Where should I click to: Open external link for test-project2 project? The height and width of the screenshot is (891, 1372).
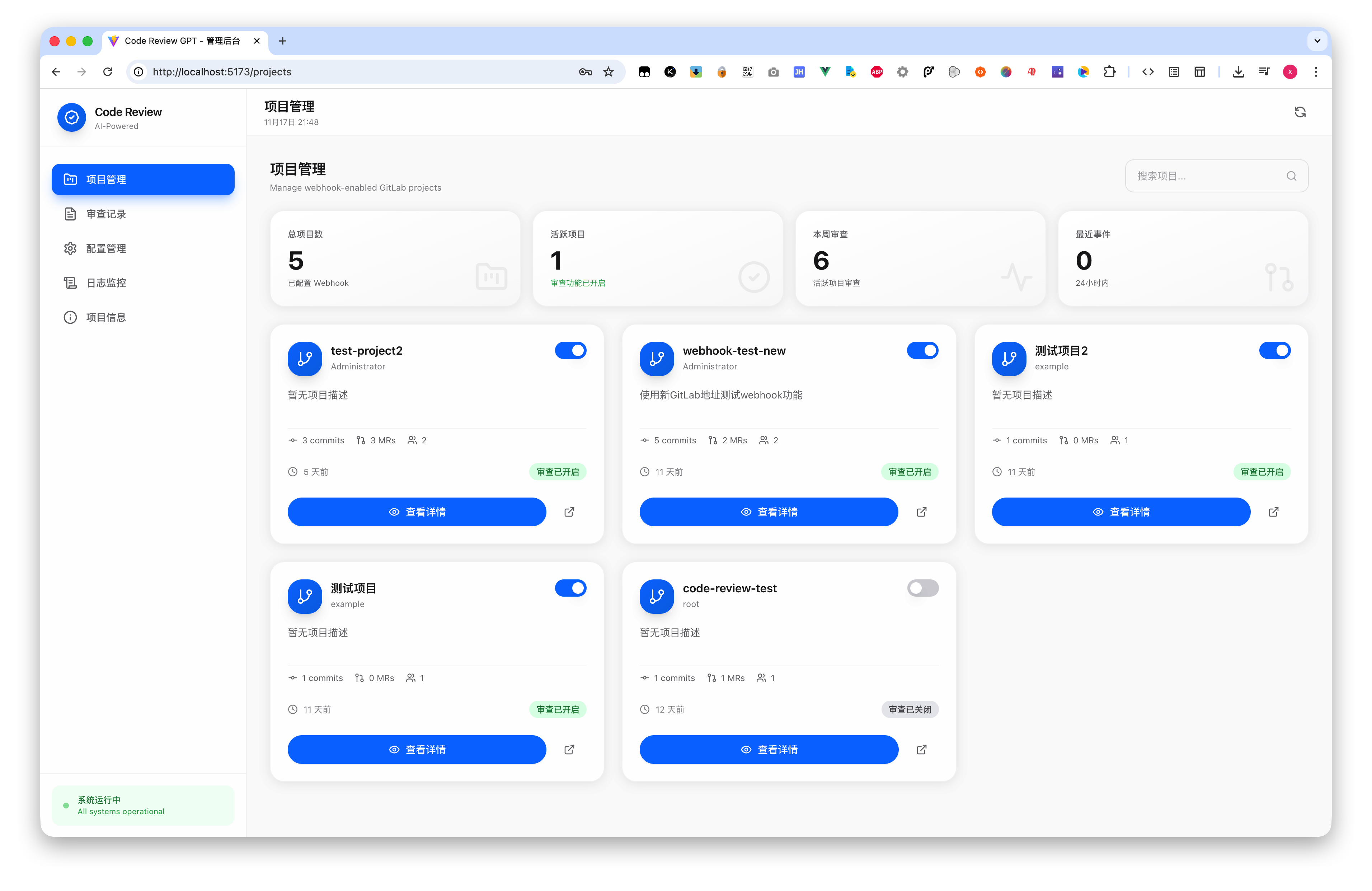coord(569,512)
